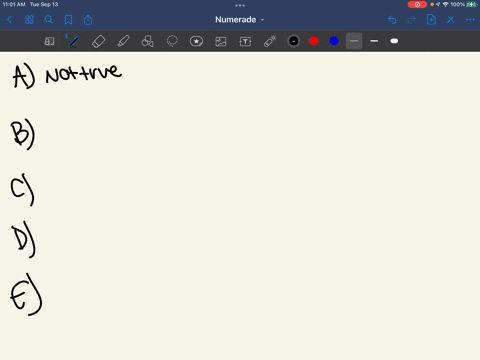Viewport: 480px width, 360px height.
Task: Open the Elements sticker tool
Action: pos(196,41)
